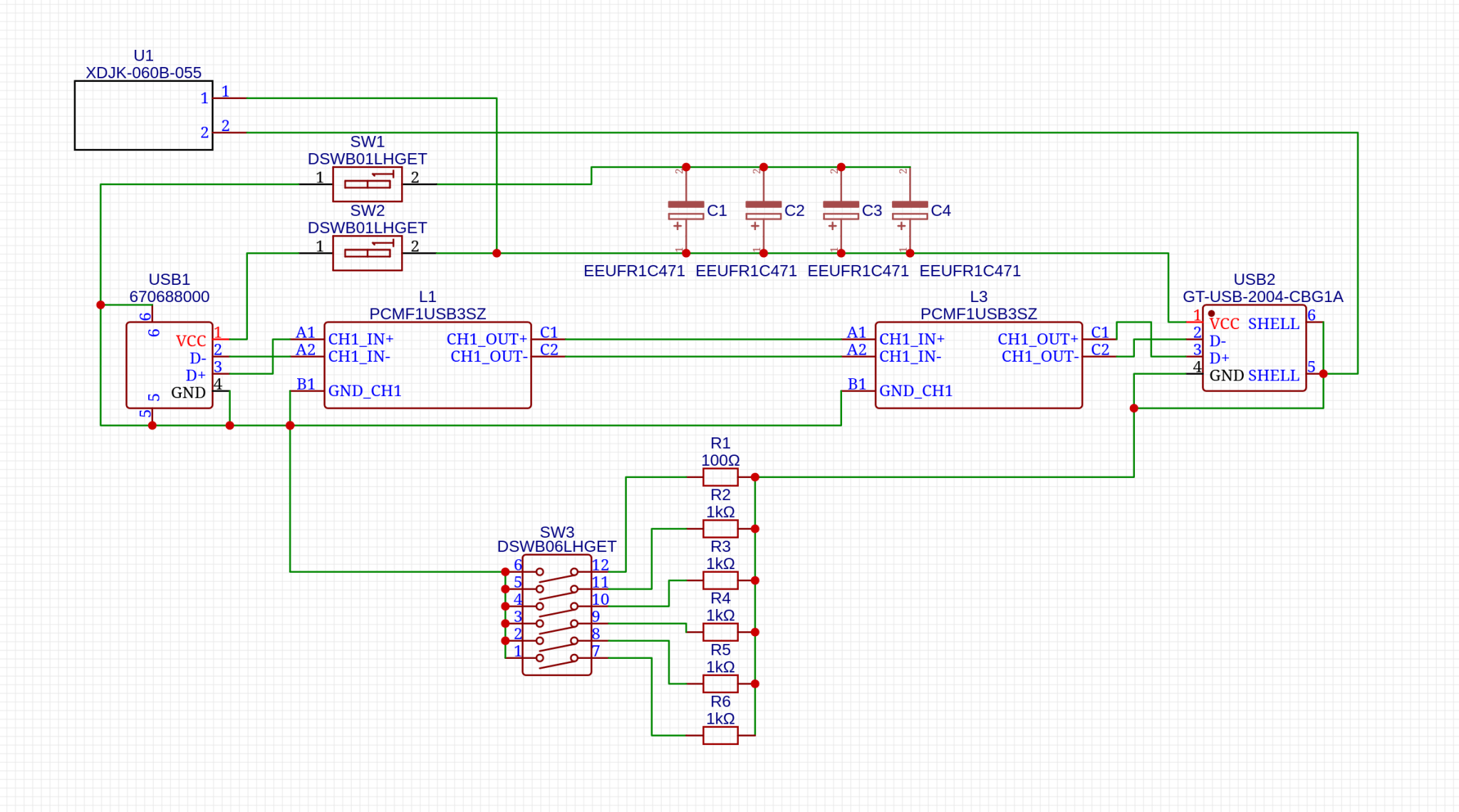Screen dimensions: 1459x812
Task: Click the 100Ω value label of R1
Action: (720, 460)
